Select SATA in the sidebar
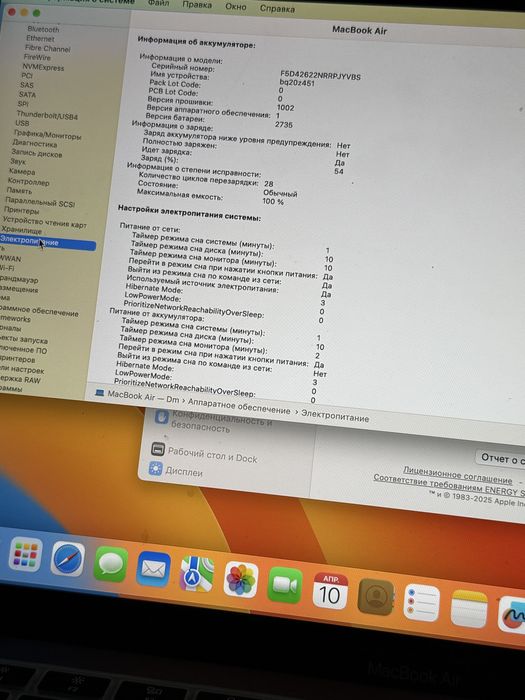 click(x=27, y=94)
